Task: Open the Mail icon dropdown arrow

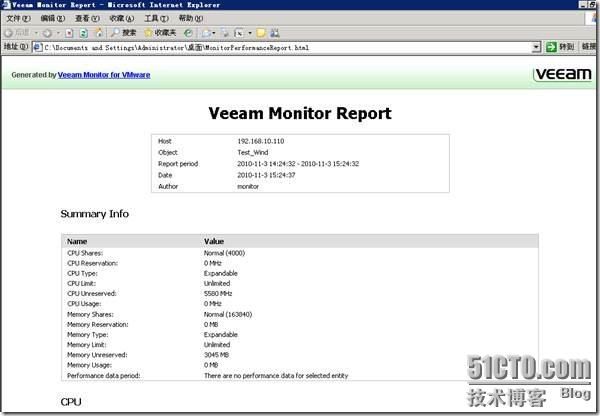Action: click(x=214, y=33)
